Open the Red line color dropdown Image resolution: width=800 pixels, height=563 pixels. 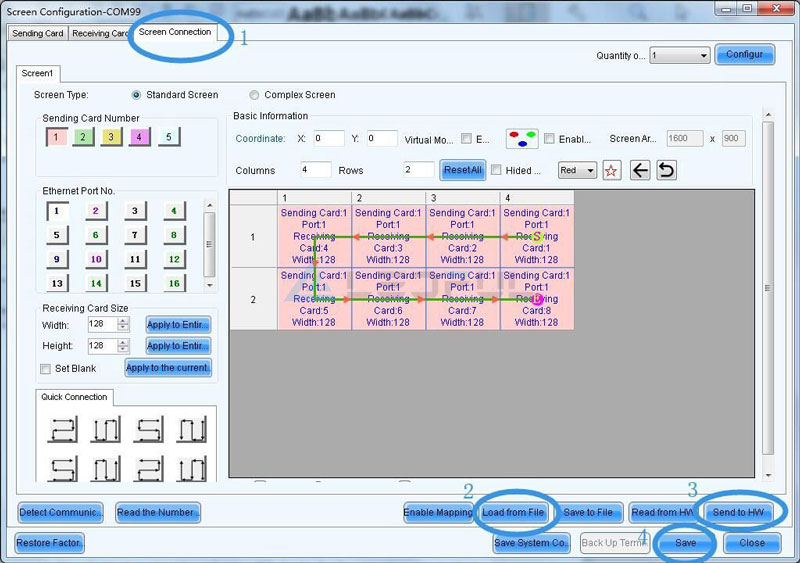[577, 171]
